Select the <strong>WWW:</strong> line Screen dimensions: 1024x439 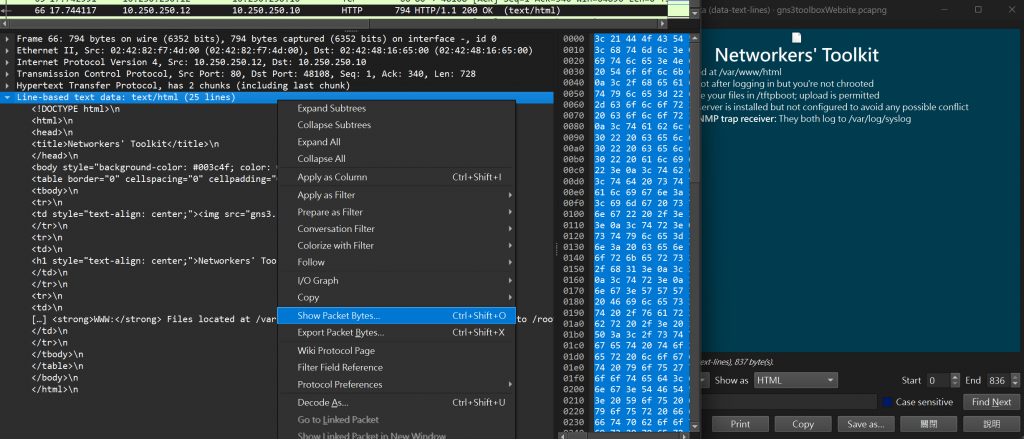coord(154,319)
